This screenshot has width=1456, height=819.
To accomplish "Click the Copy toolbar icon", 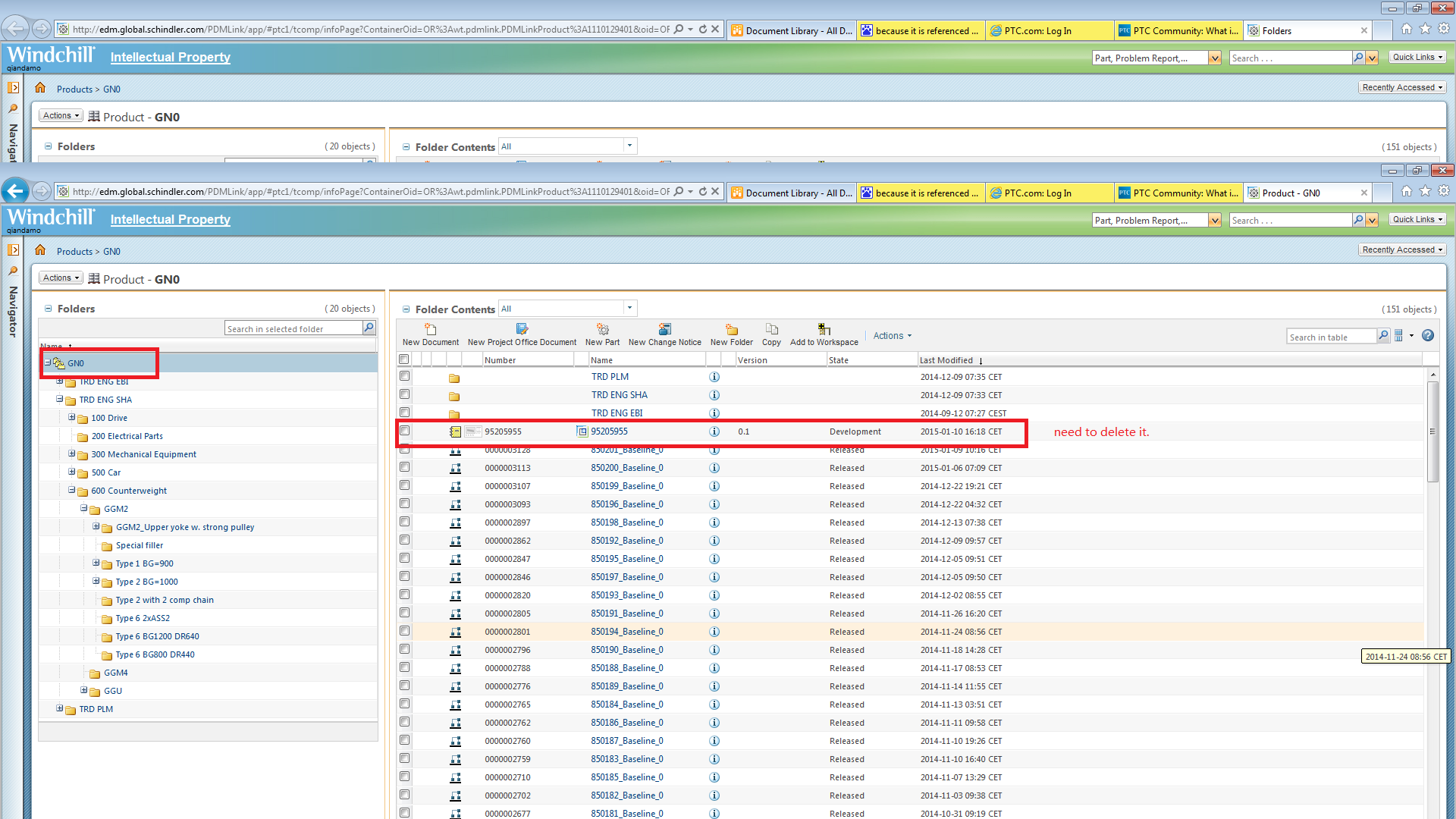I will point(771,329).
